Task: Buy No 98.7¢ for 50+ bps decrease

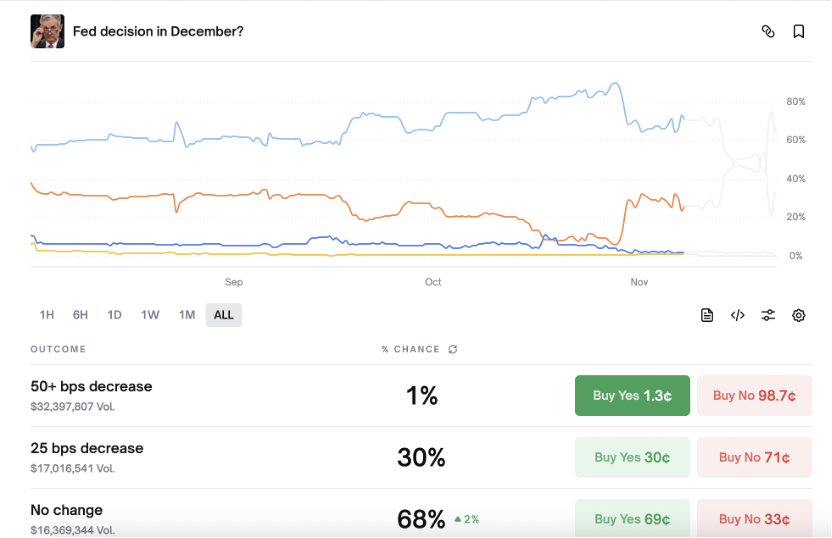Action: pos(754,395)
